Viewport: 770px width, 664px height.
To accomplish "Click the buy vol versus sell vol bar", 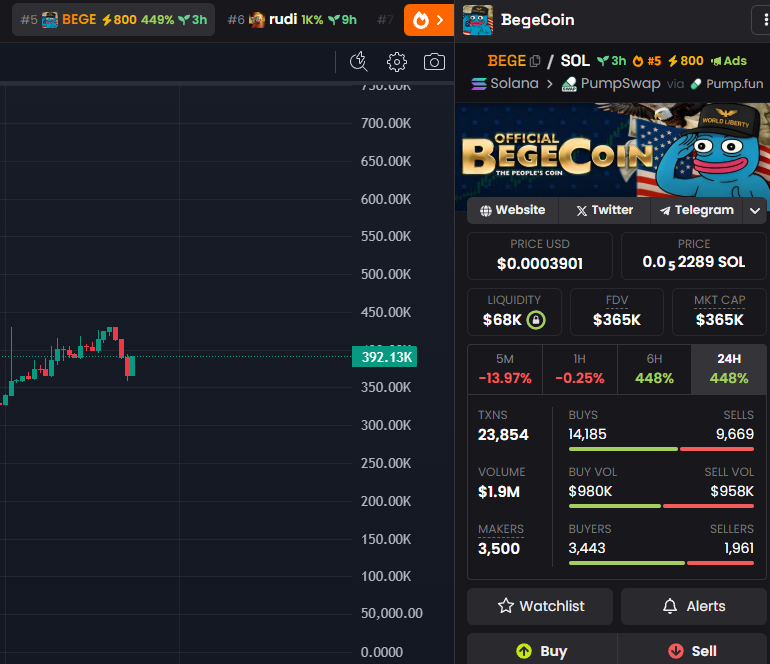I will 661,506.
